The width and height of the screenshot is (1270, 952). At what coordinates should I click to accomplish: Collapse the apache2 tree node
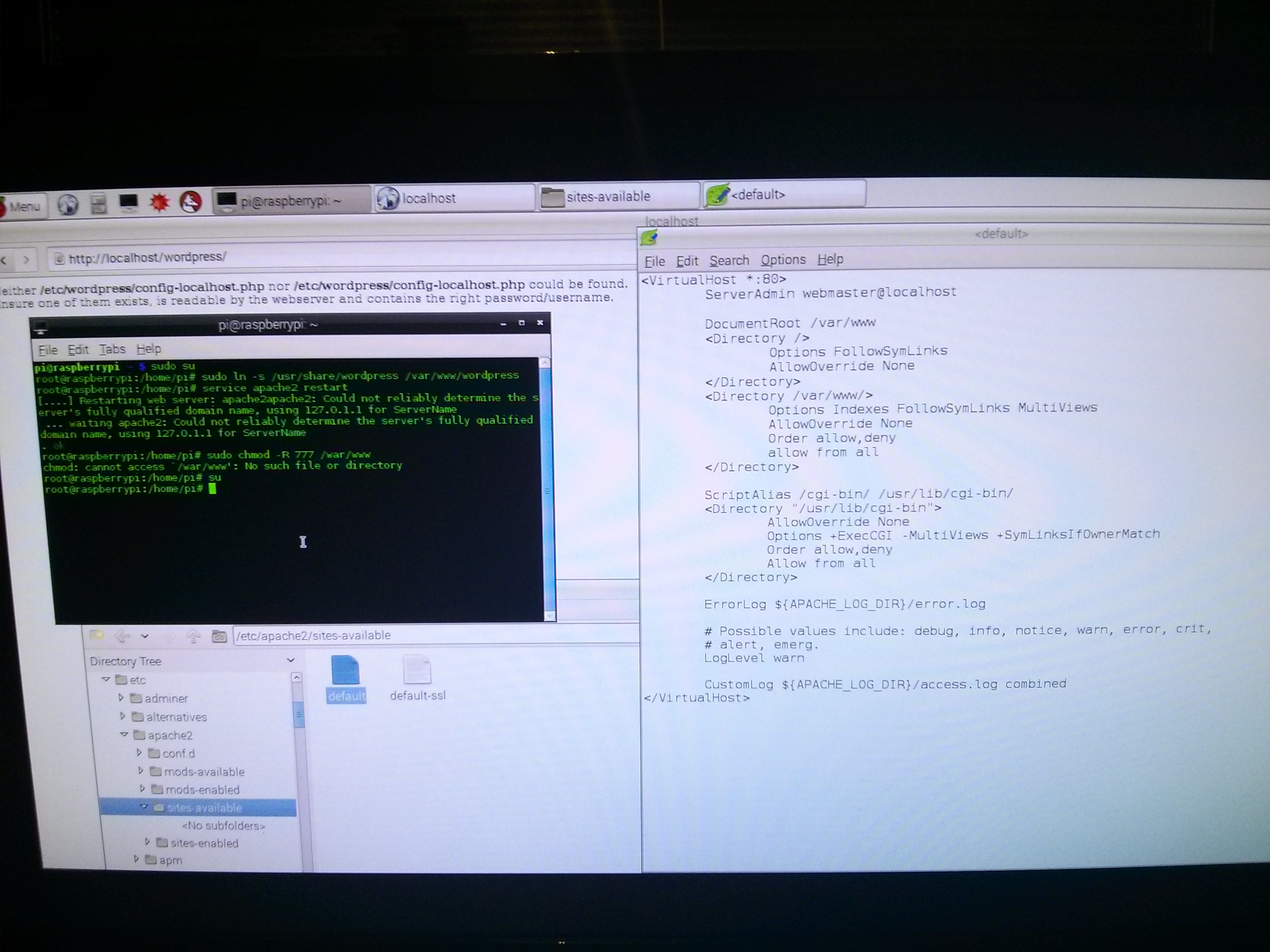124,735
